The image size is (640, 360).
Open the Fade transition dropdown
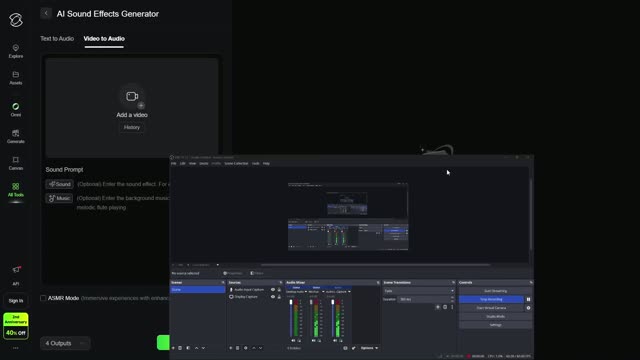pos(419,291)
